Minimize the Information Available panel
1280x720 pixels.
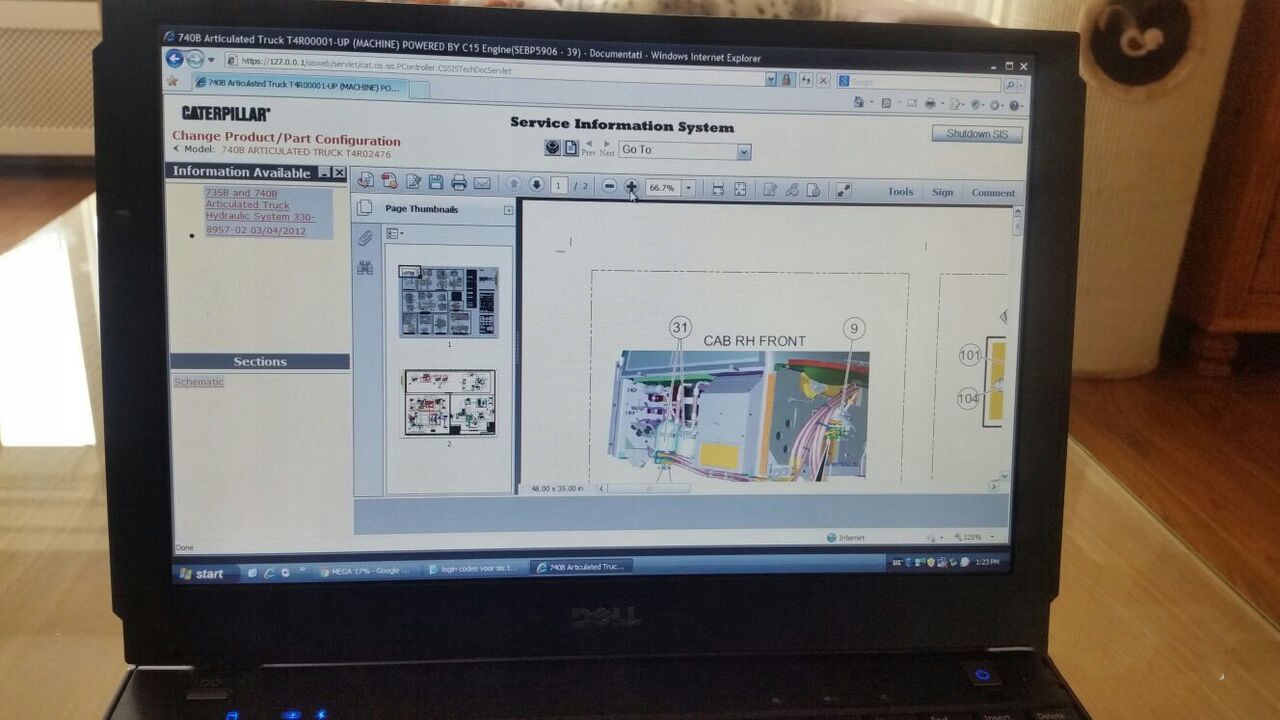pos(324,173)
